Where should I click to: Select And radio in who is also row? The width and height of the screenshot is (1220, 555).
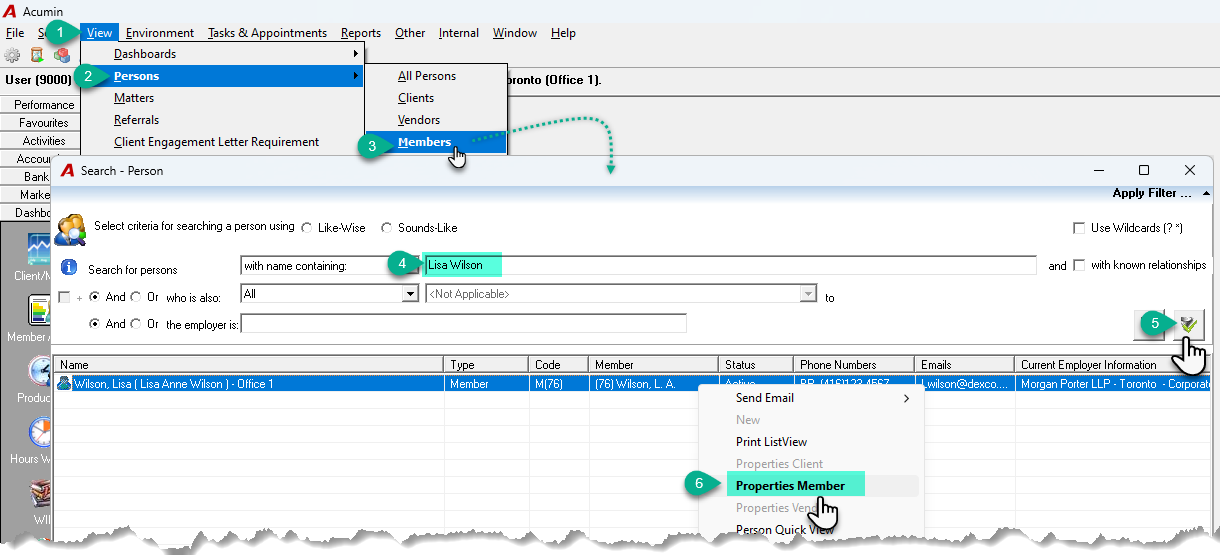pyautogui.click(x=95, y=297)
